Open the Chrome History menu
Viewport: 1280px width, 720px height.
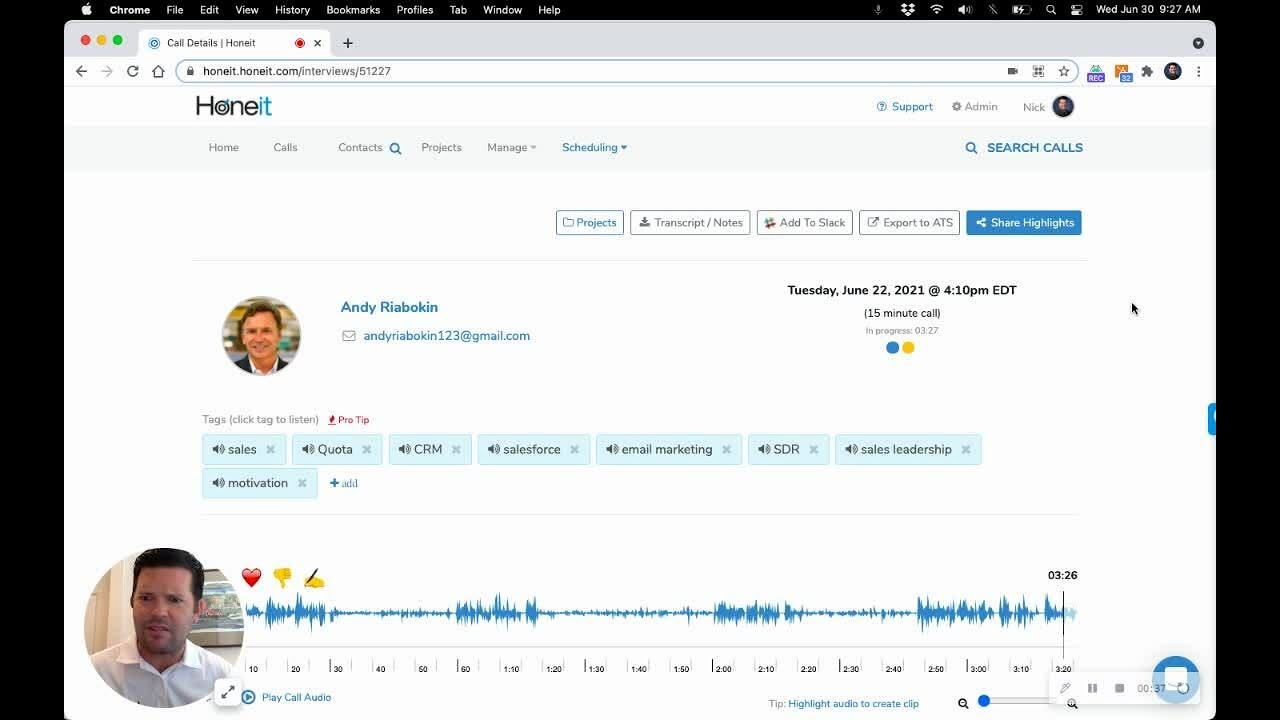point(292,10)
